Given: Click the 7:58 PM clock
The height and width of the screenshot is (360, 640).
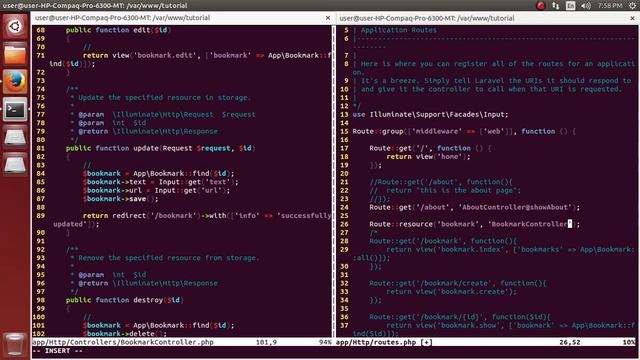Looking at the screenshot, I should [610, 6].
